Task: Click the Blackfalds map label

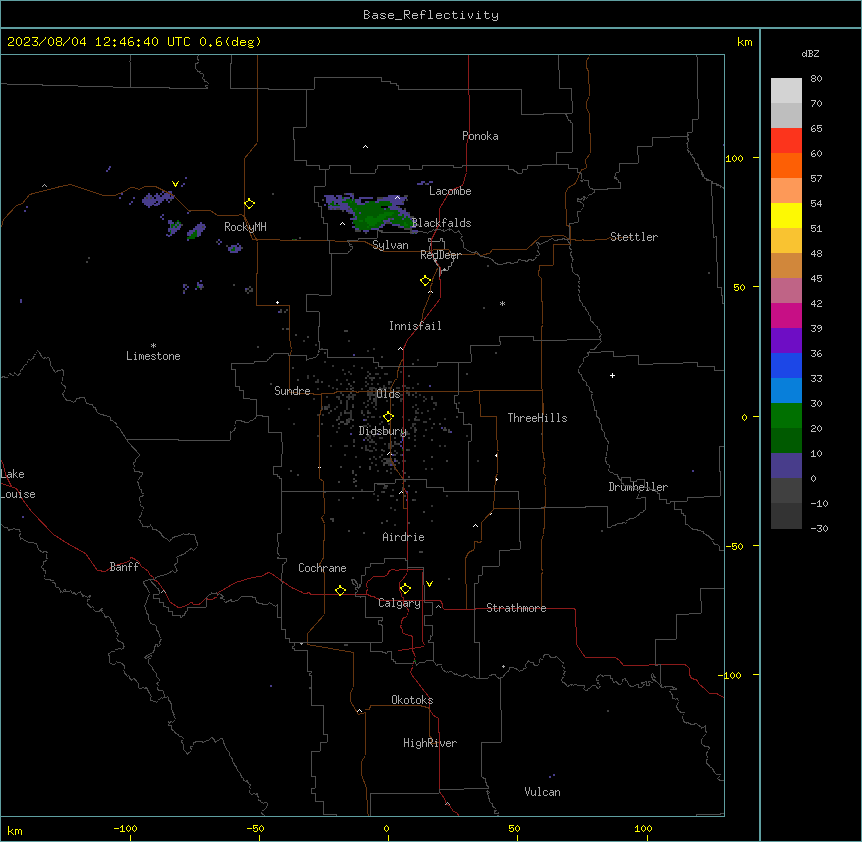Action: coord(441,223)
